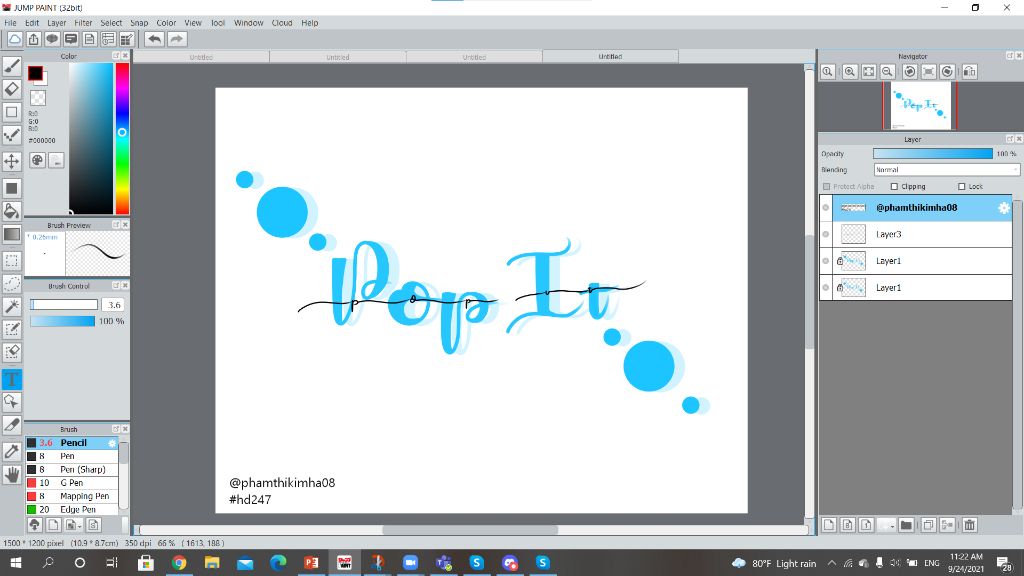
Task: Select the Hand tool
Action: click(12, 475)
